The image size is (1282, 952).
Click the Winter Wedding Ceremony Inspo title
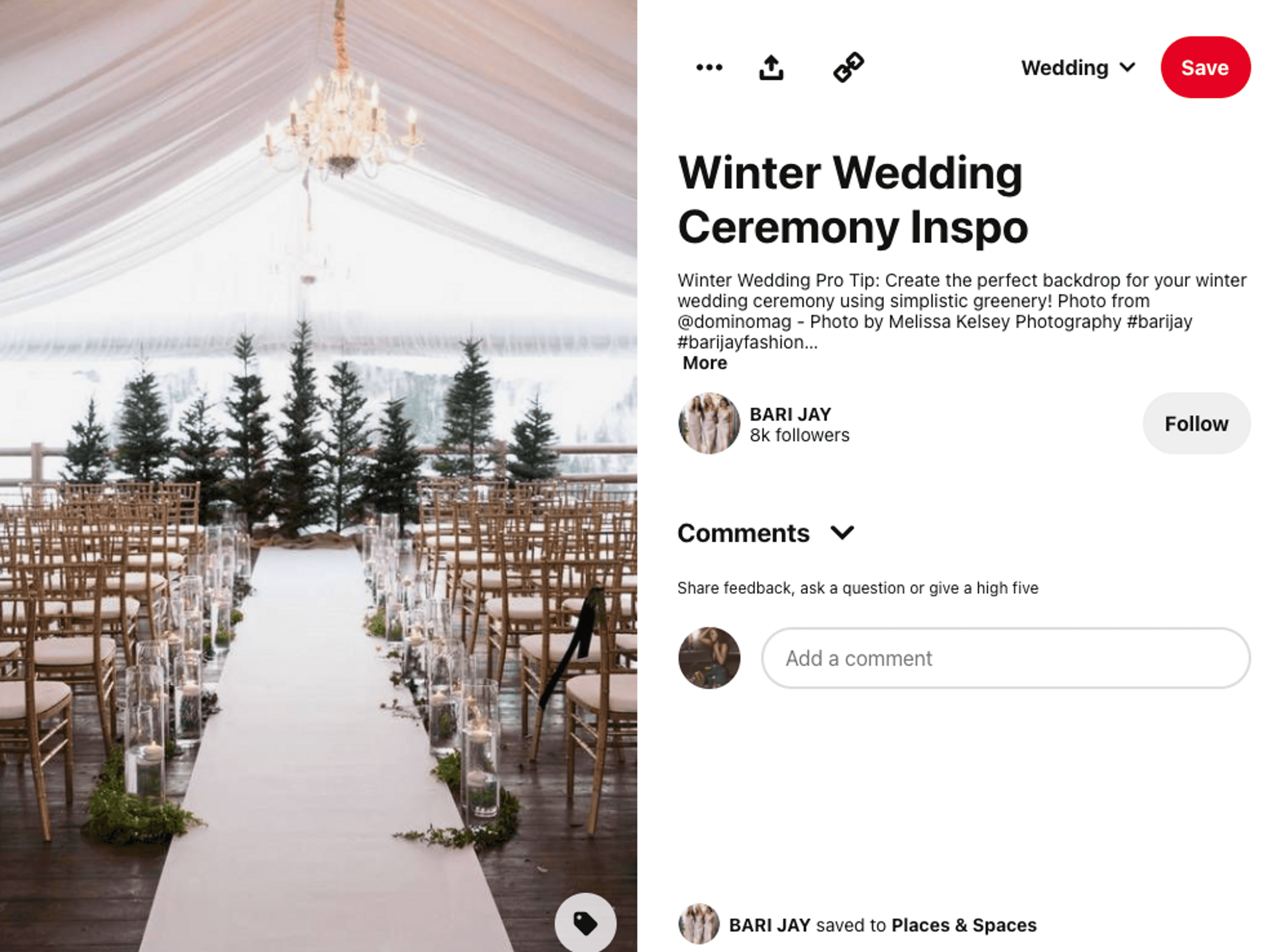tap(853, 200)
